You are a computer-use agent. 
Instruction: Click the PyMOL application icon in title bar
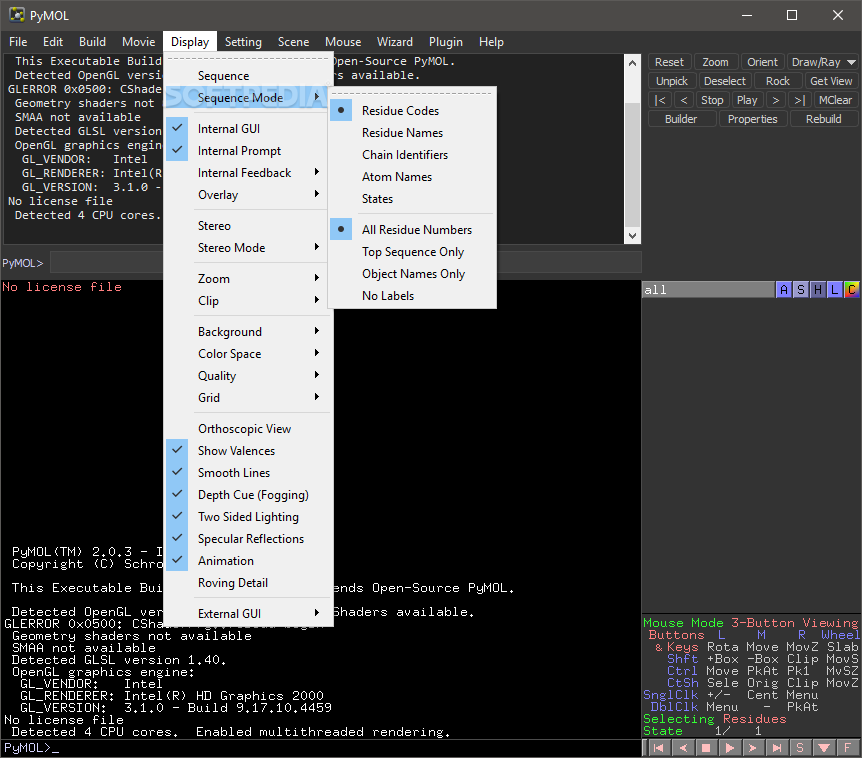click(17, 15)
